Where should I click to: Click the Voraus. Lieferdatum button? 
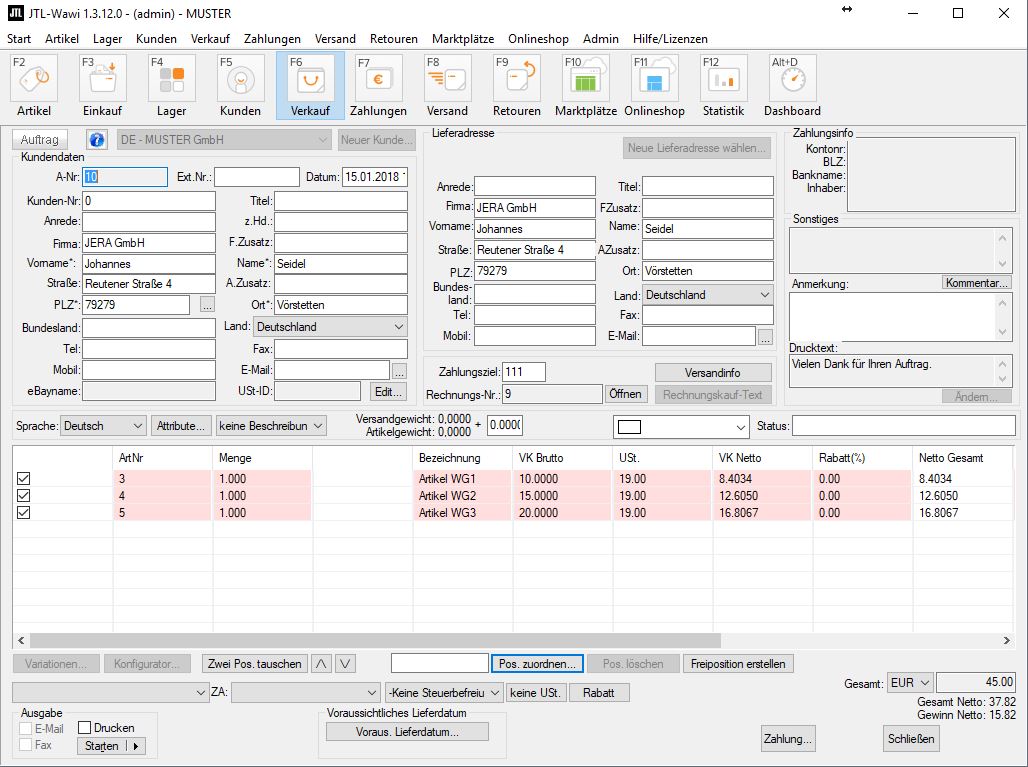(407, 732)
